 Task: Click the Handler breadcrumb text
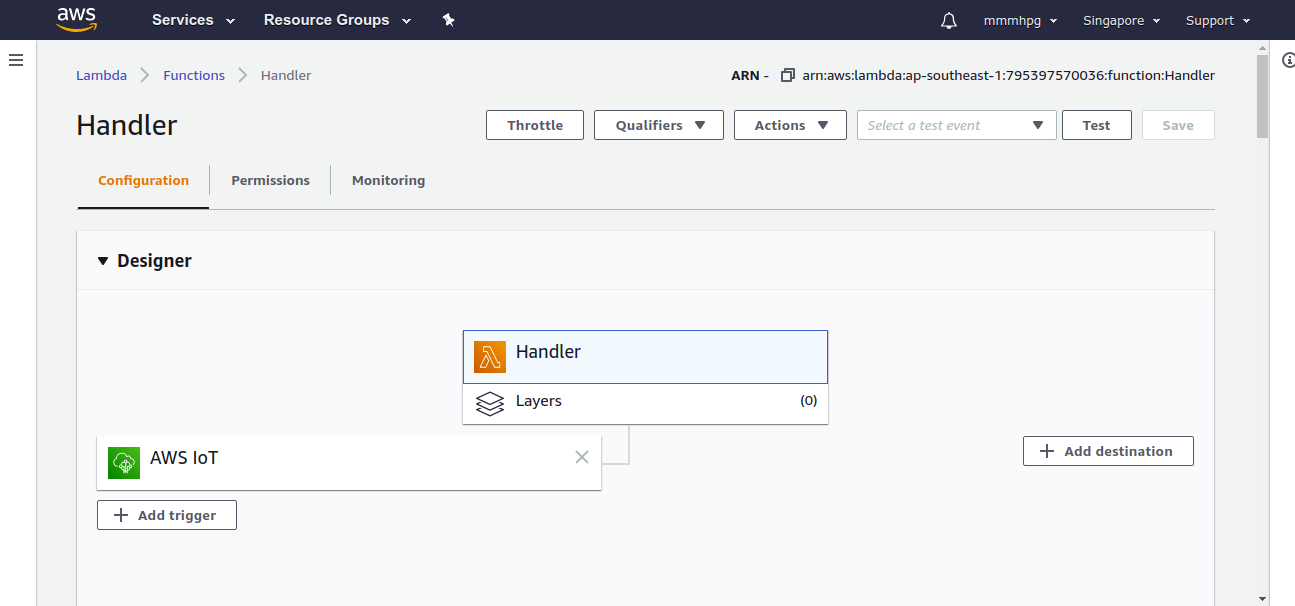tap(286, 75)
